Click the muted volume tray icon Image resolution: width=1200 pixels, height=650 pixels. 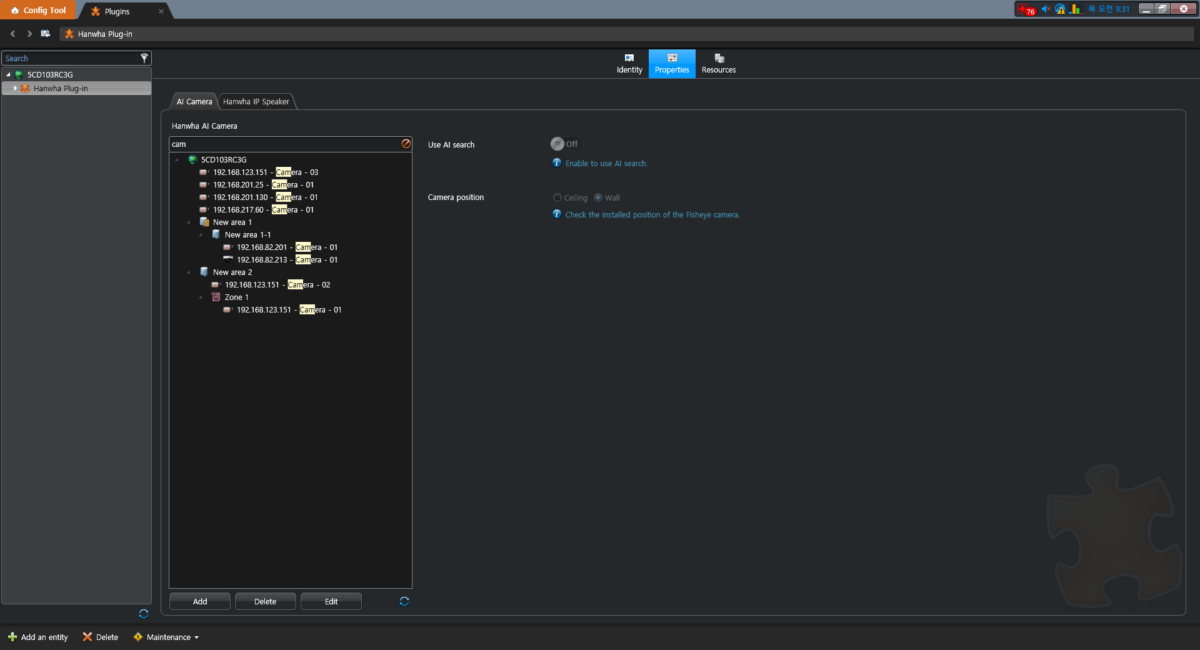point(1045,9)
